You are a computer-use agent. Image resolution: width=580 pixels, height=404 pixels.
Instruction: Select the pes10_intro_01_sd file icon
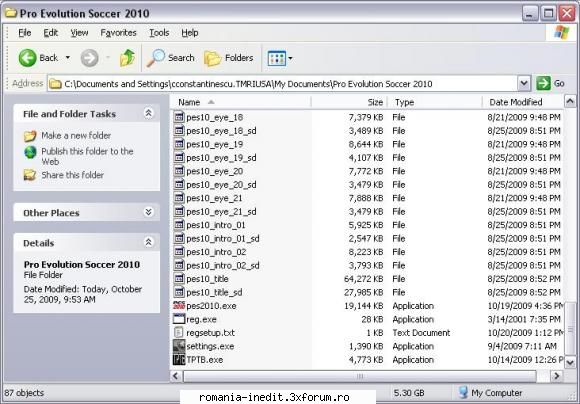point(179,238)
